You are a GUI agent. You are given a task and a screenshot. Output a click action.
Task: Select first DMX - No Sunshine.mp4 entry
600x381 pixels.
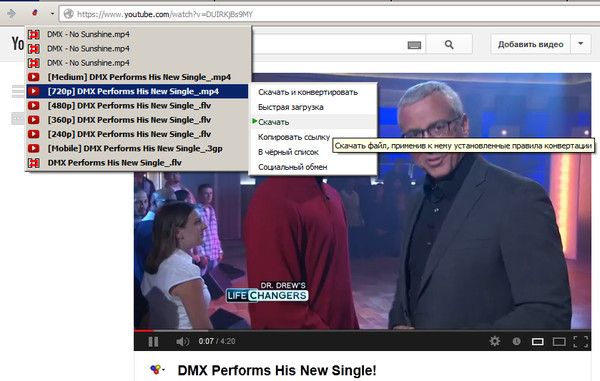tap(138, 34)
